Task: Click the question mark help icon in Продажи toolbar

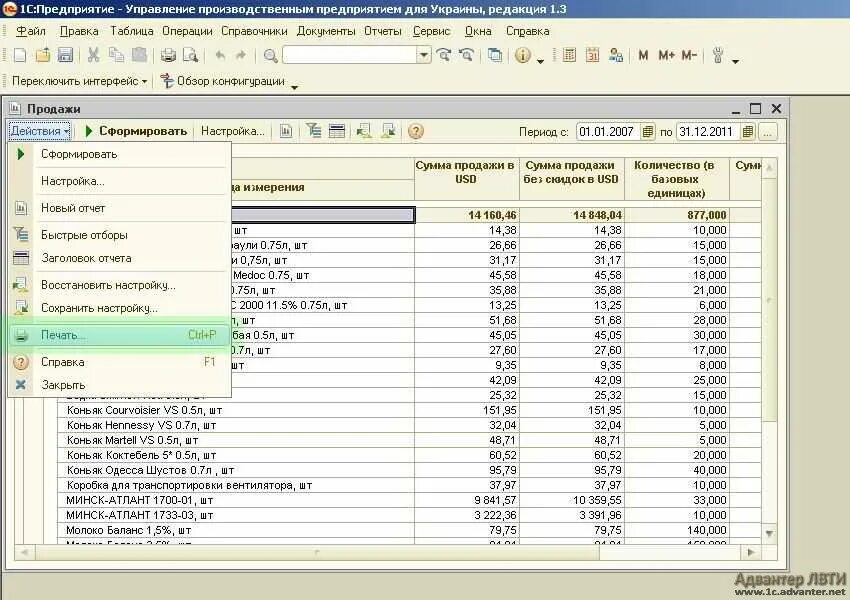Action: pos(416,131)
